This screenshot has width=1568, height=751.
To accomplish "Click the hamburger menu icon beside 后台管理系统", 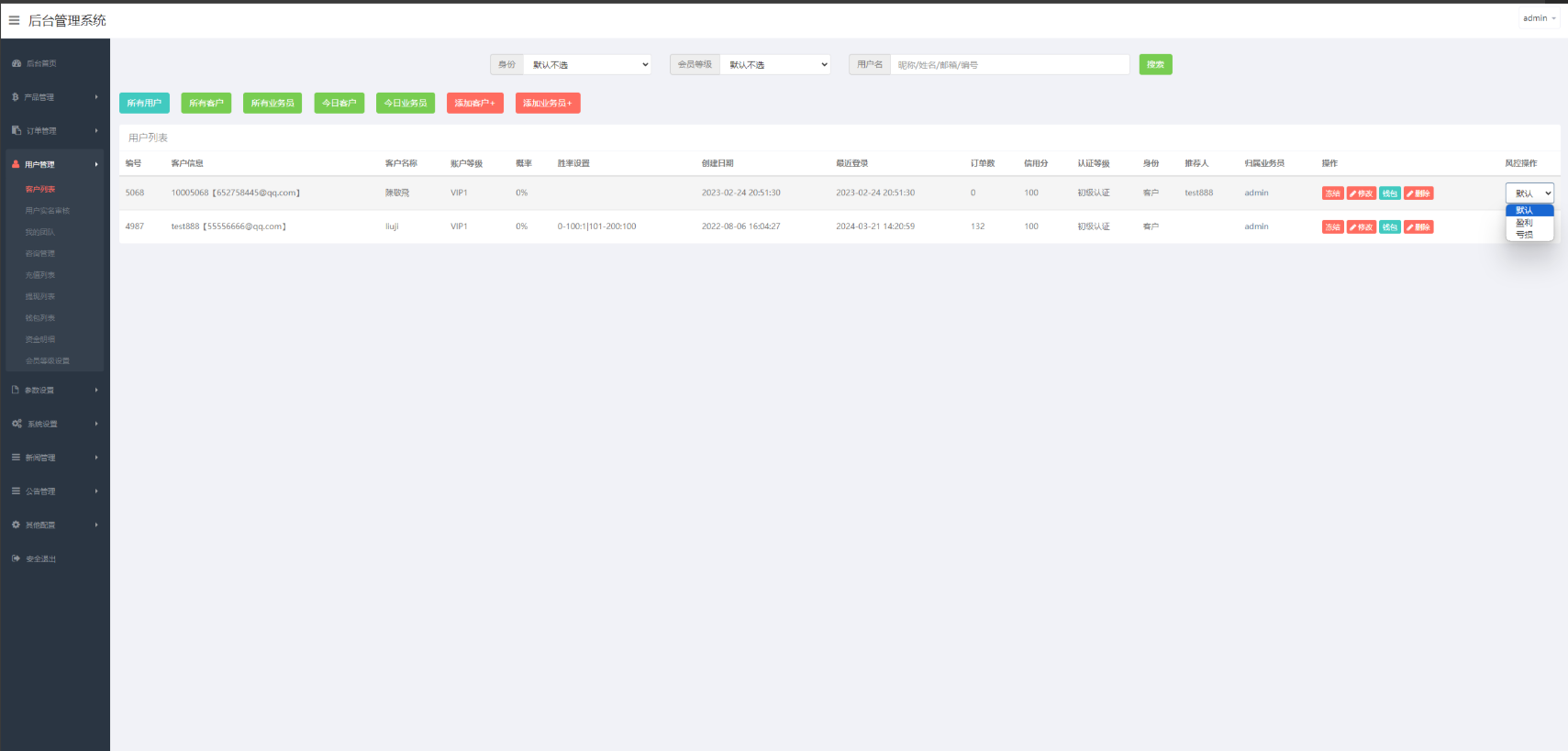I will point(14,20).
